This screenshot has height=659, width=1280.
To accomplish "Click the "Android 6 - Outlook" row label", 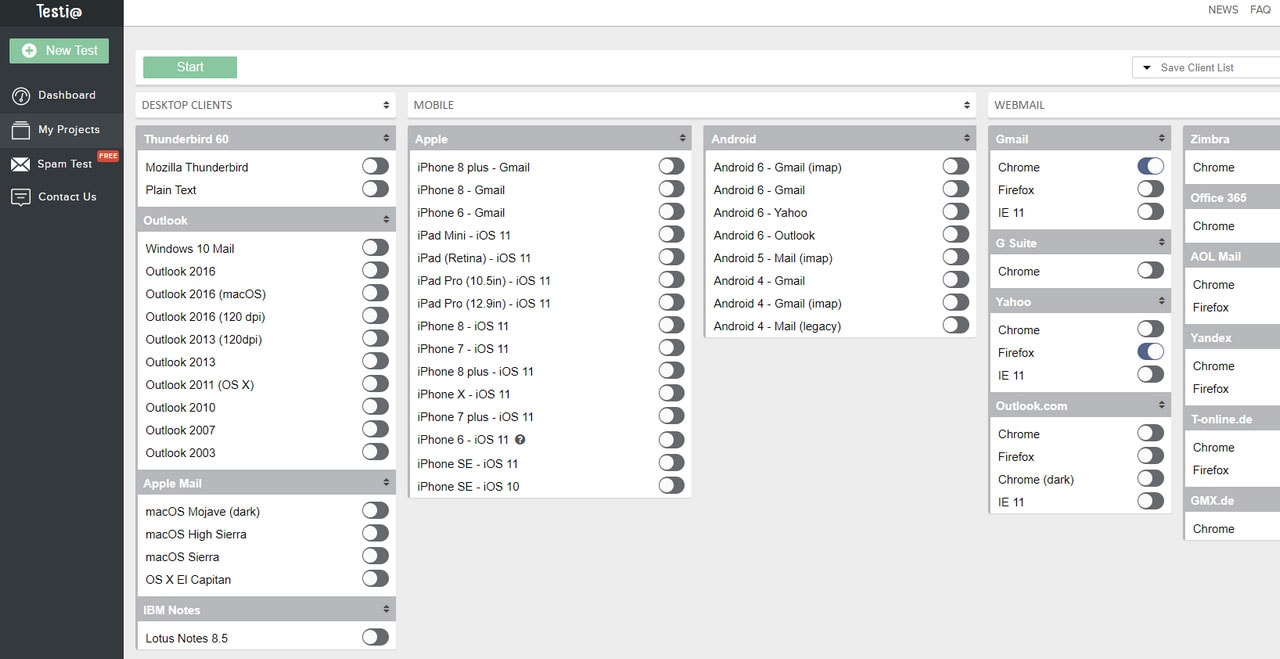I will coord(764,236).
